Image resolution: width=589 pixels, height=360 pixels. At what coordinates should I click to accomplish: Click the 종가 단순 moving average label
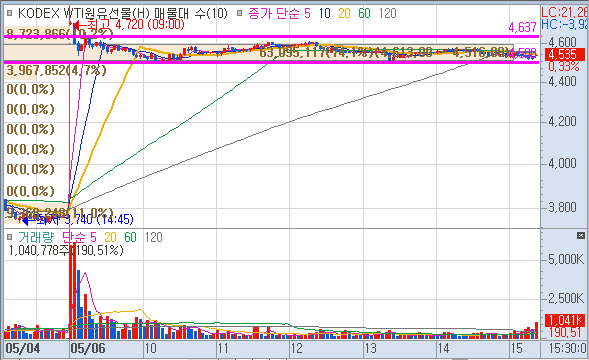[274, 14]
